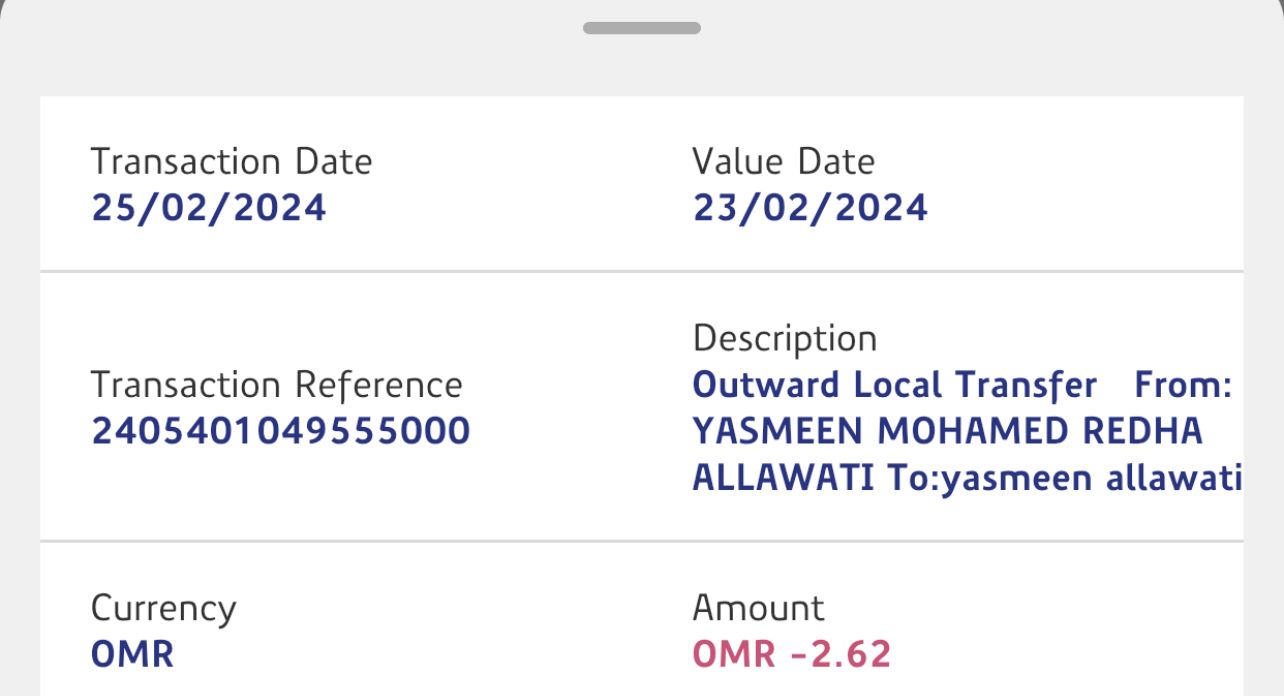Click divider line below the dates row
The image size is (1284, 696).
click(641, 271)
